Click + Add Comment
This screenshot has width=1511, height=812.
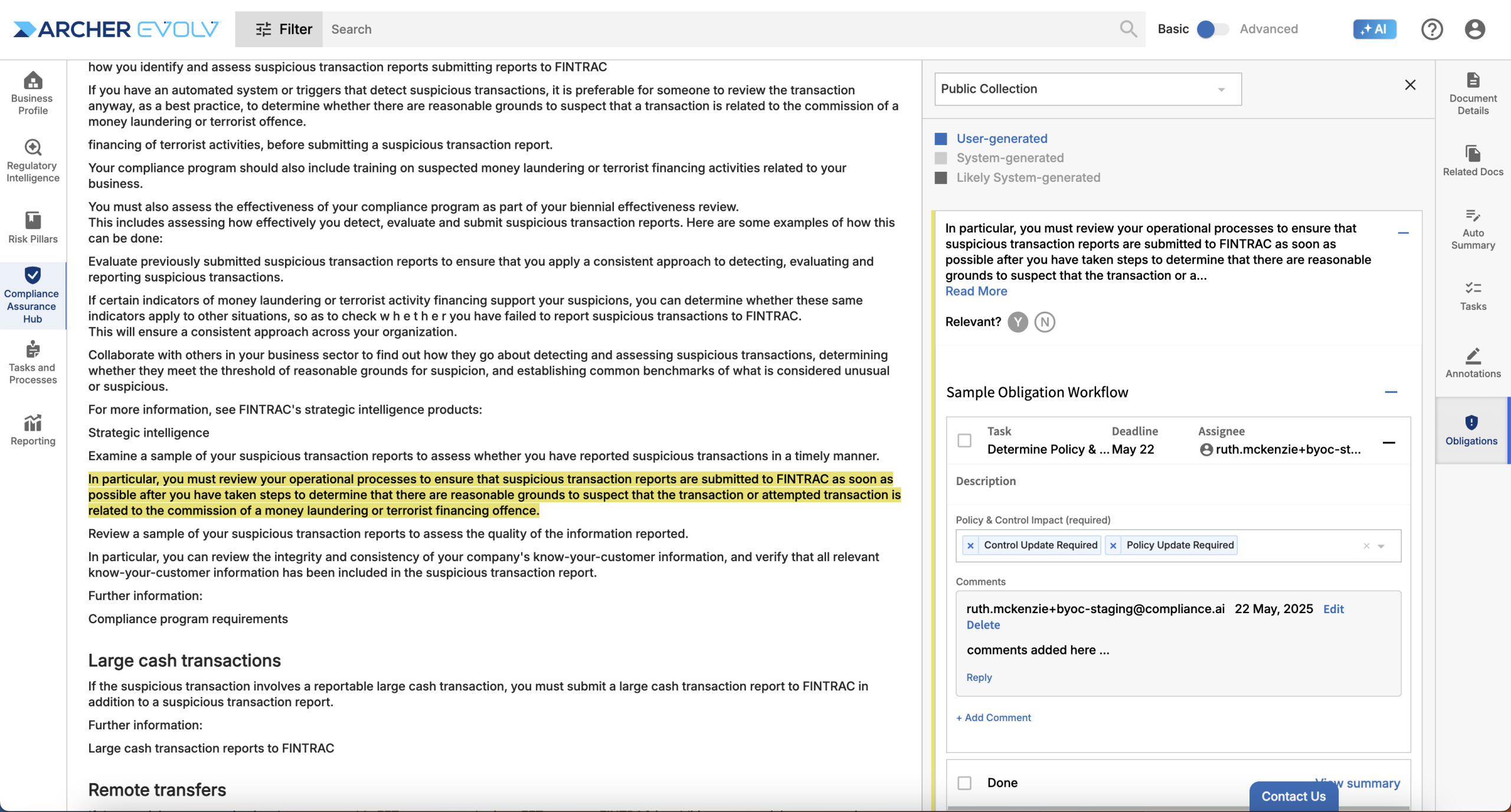pyautogui.click(x=993, y=718)
